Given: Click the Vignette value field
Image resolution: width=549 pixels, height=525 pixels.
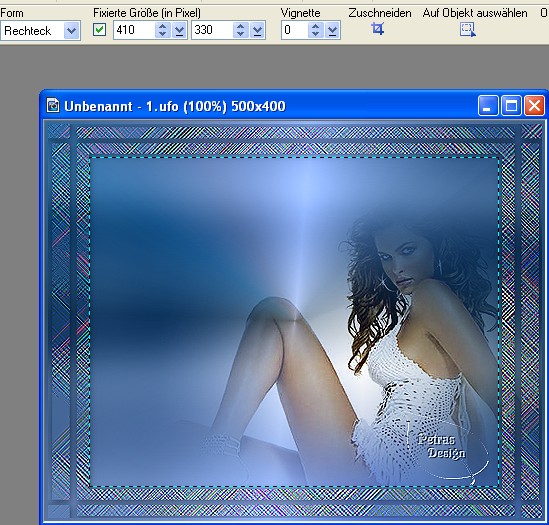Looking at the screenshot, I should pos(295,30).
